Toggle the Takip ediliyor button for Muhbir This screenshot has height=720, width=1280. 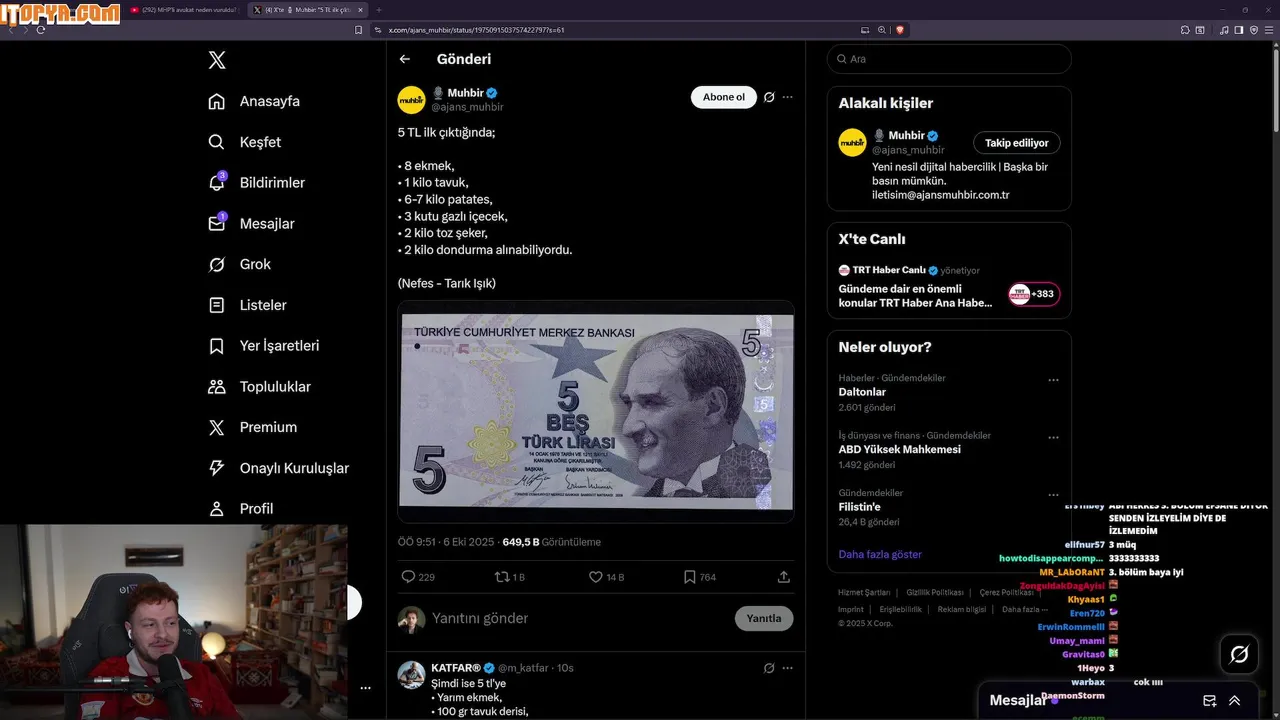[x=1017, y=143]
